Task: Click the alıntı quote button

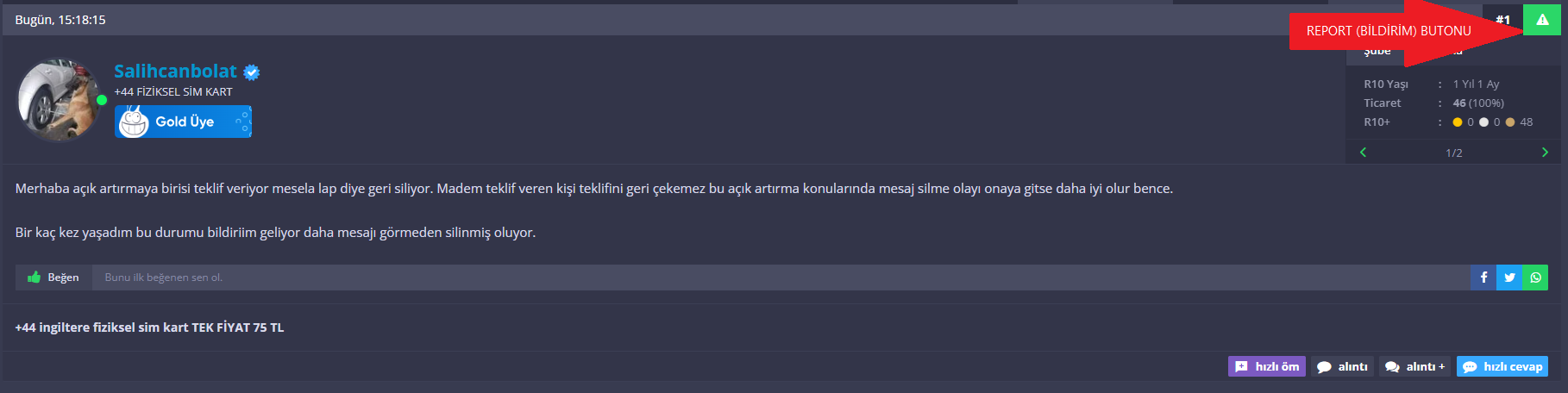Action: click(1343, 366)
